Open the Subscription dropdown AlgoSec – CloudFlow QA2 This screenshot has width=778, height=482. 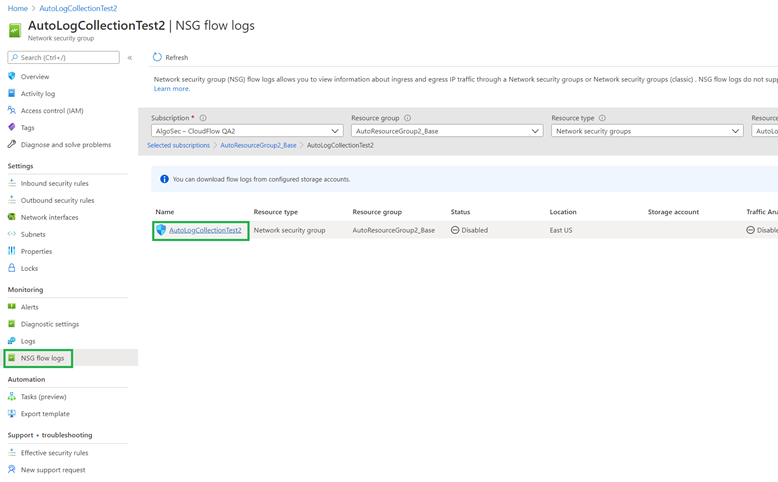(x=247, y=131)
